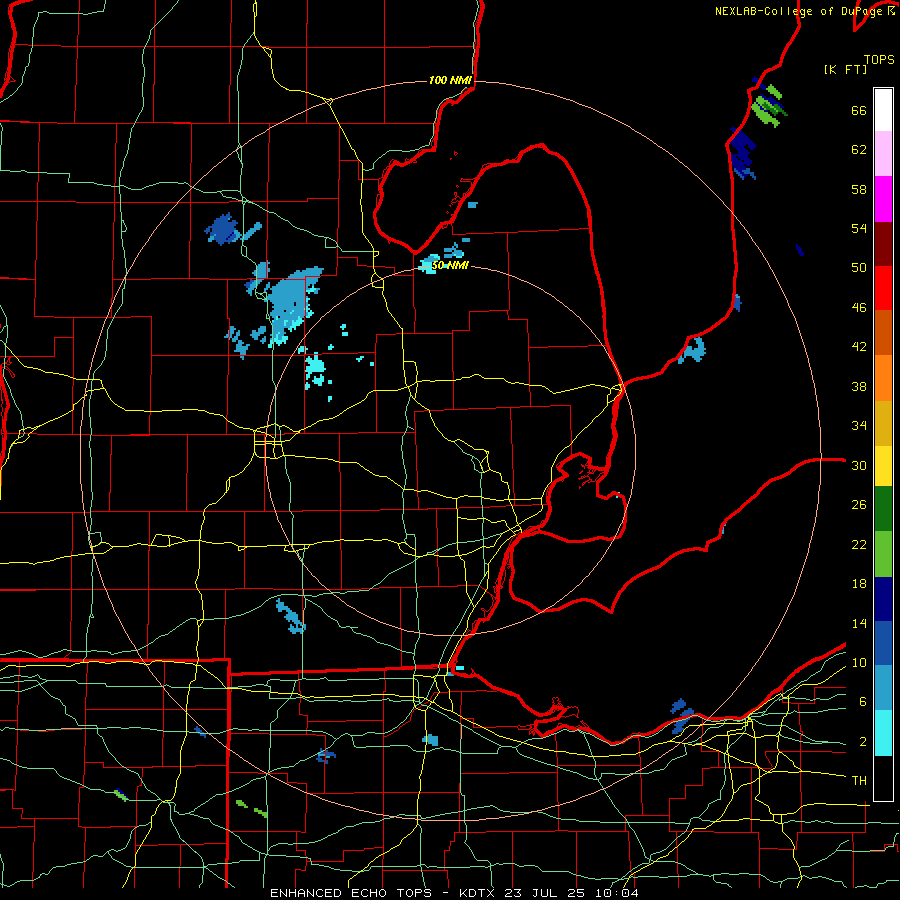
Task: Click the 66 legend value
Action: click(859, 111)
